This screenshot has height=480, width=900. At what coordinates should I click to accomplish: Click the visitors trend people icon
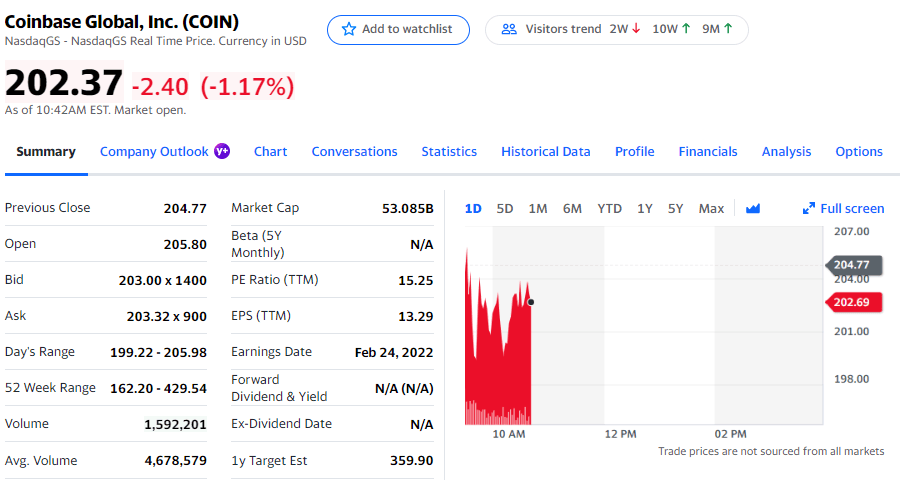(x=509, y=29)
